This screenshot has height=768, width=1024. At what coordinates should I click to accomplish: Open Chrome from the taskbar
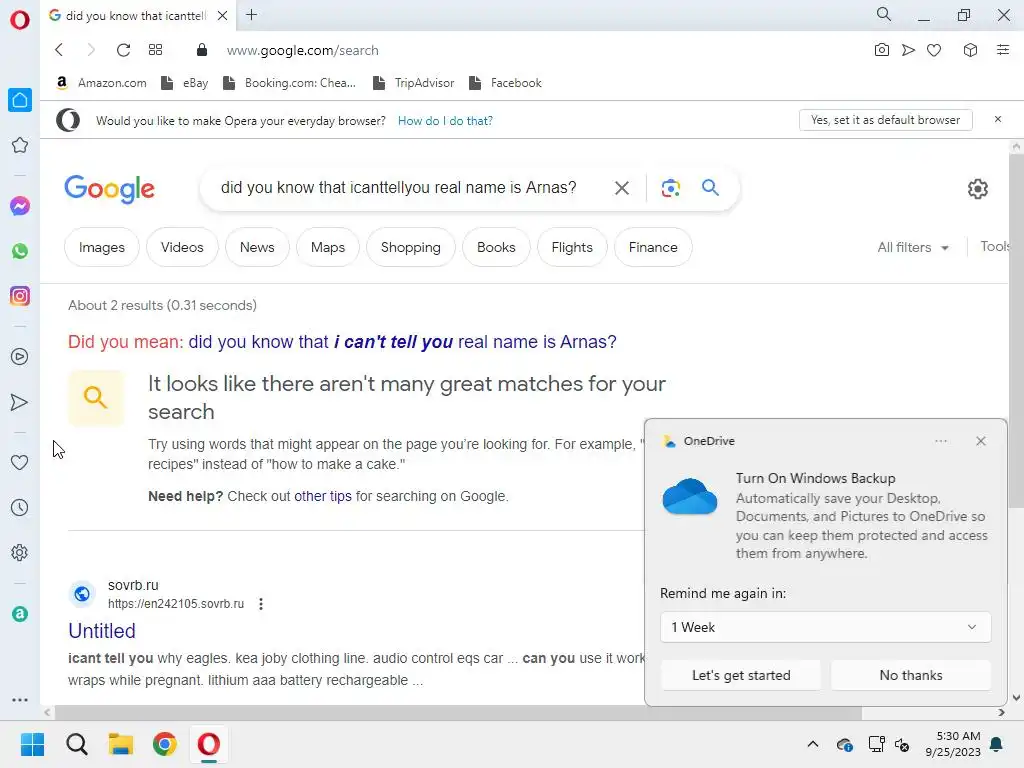[165, 744]
